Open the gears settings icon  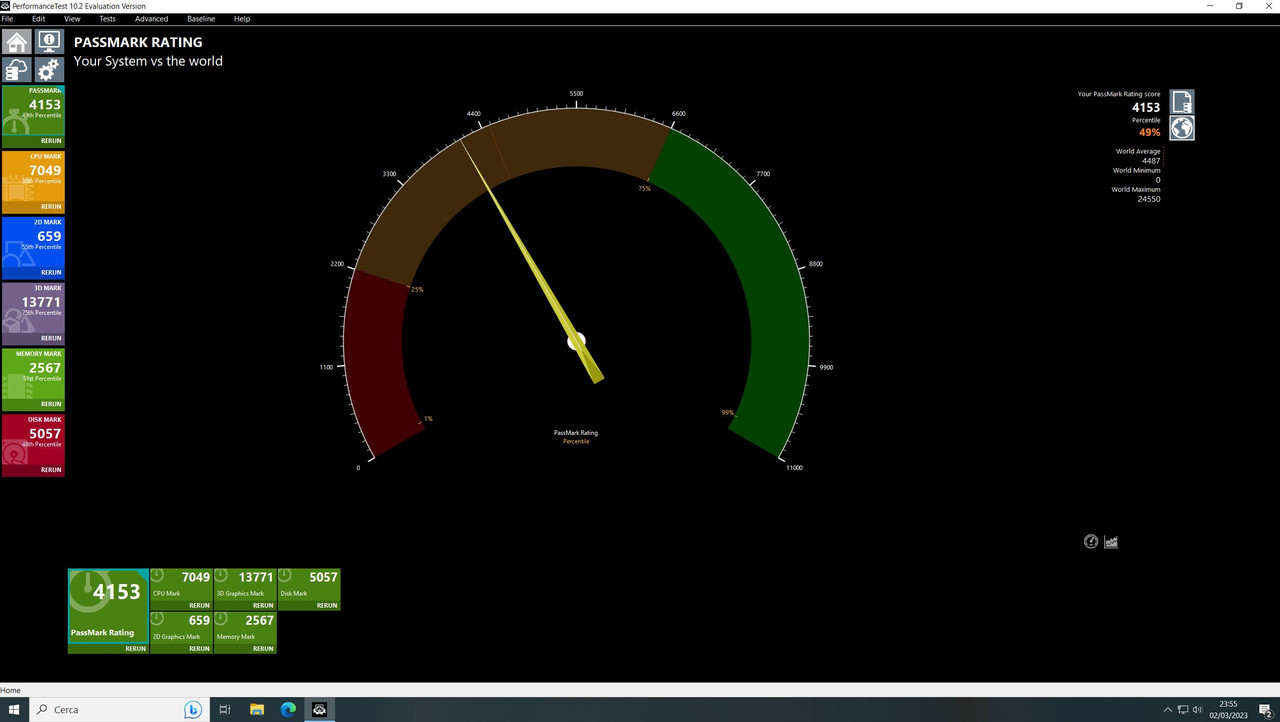coord(49,69)
